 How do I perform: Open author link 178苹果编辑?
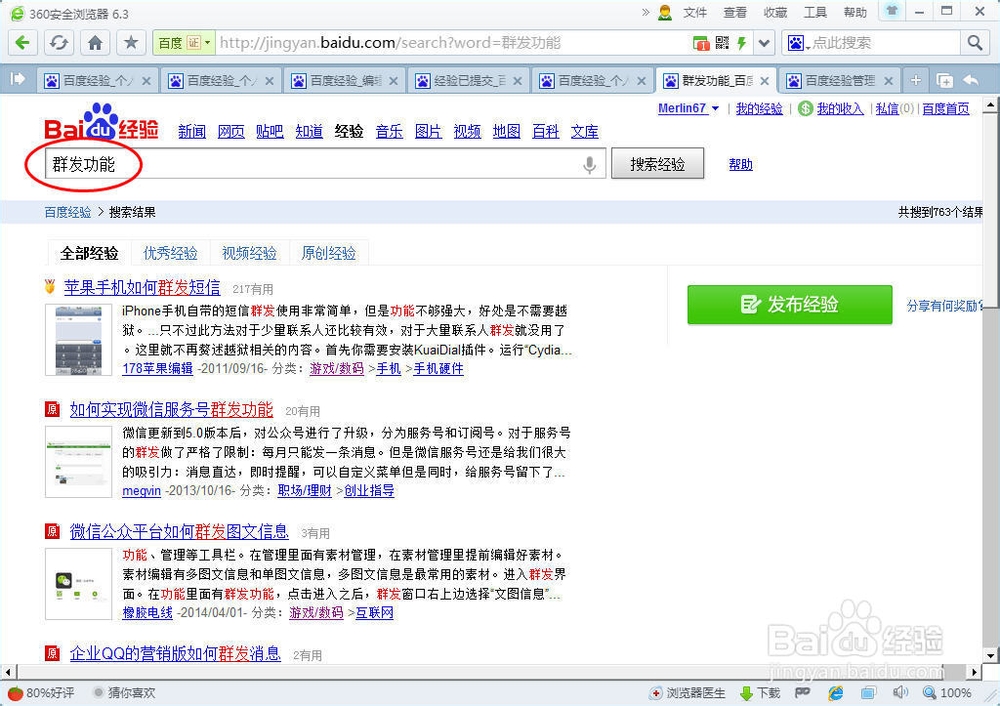158,368
